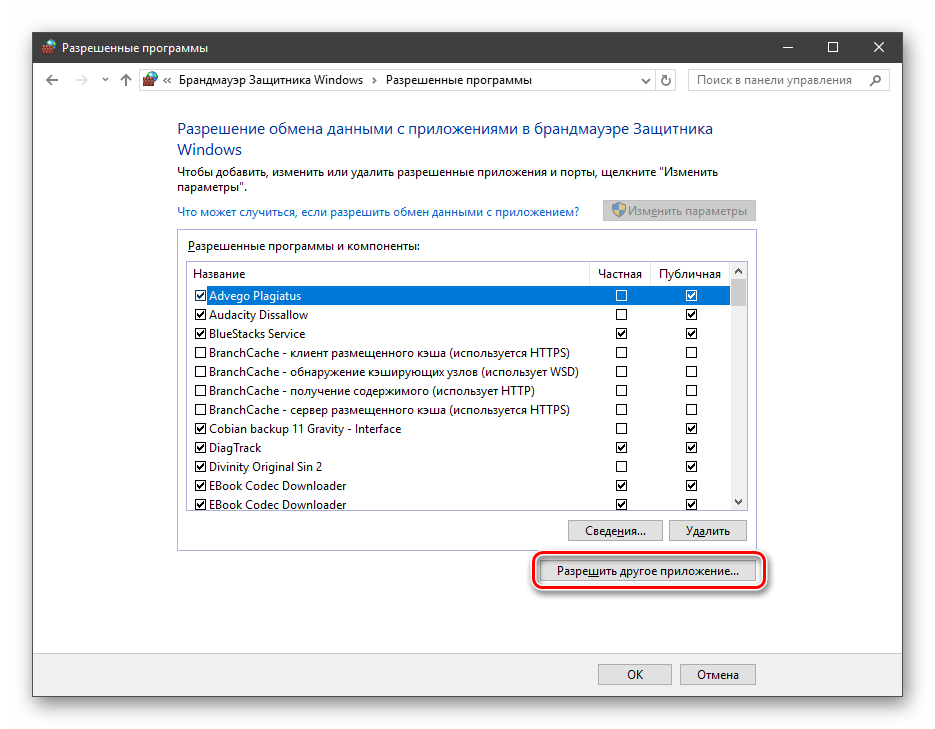This screenshot has width=935, height=729.
Task: Click the Forward navigation arrow
Action: point(81,80)
